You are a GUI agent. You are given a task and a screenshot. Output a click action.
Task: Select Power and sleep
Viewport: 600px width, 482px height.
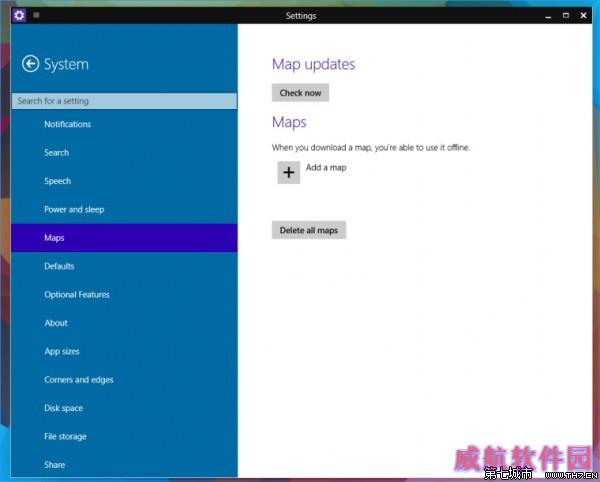point(124,209)
